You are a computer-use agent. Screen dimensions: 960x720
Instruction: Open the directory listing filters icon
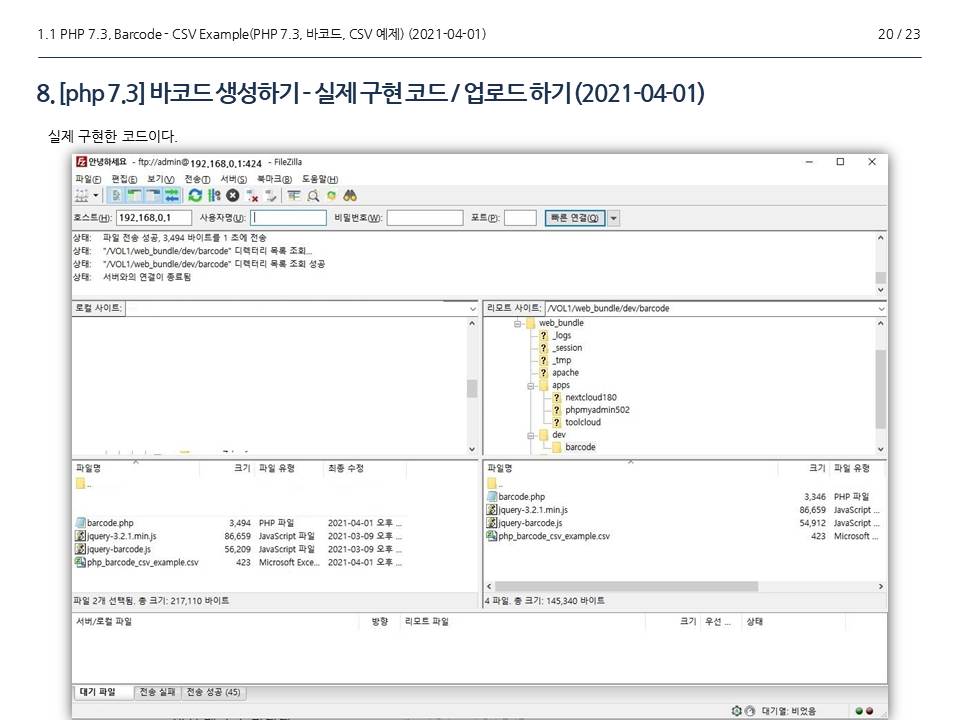pyautogui.click(x=294, y=196)
